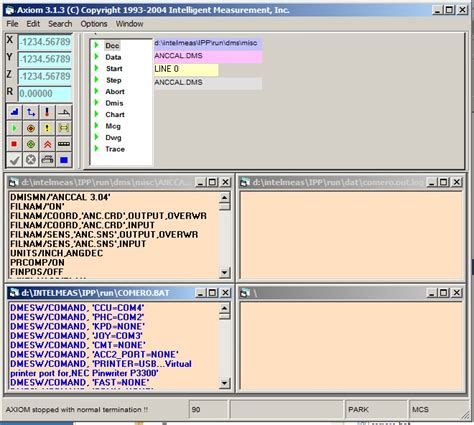Open the Window menu
Image resolution: width=474 pixels, height=425 pixels.
click(129, 24)
